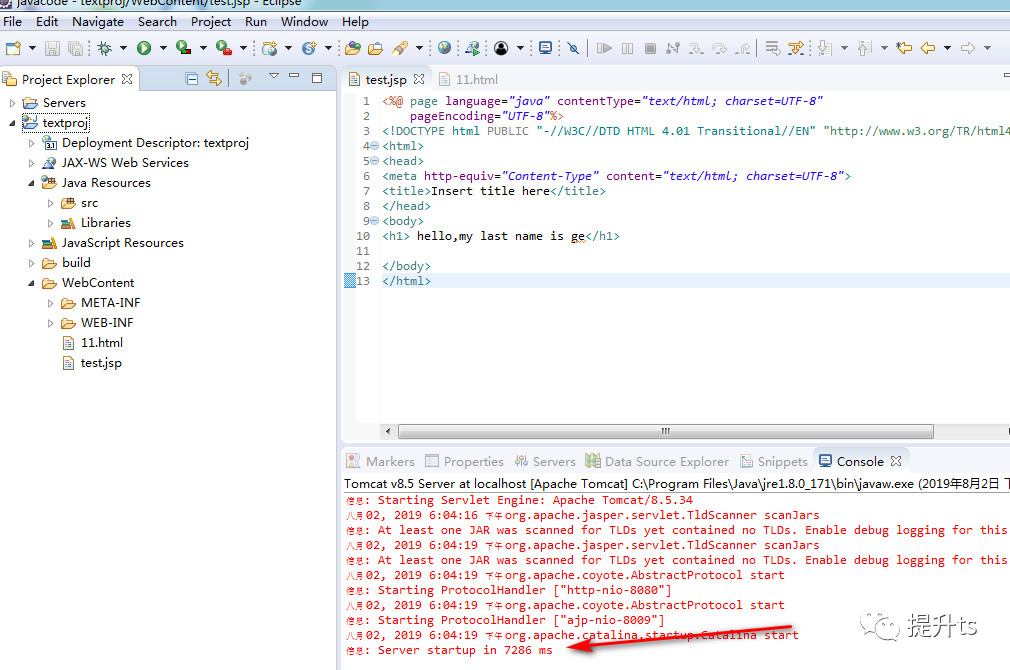Launch Debug with the bug icon
Screen dimensions: 1010x670
pos(104,48)
